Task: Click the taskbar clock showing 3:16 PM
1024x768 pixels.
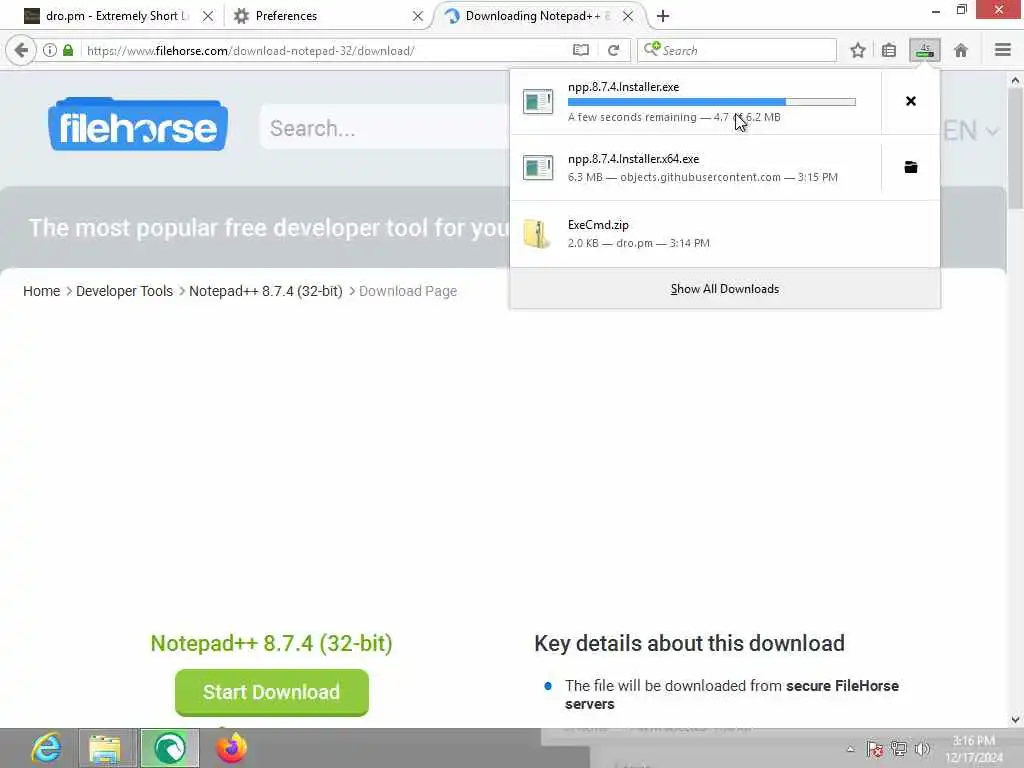Action: click(973, 749)
